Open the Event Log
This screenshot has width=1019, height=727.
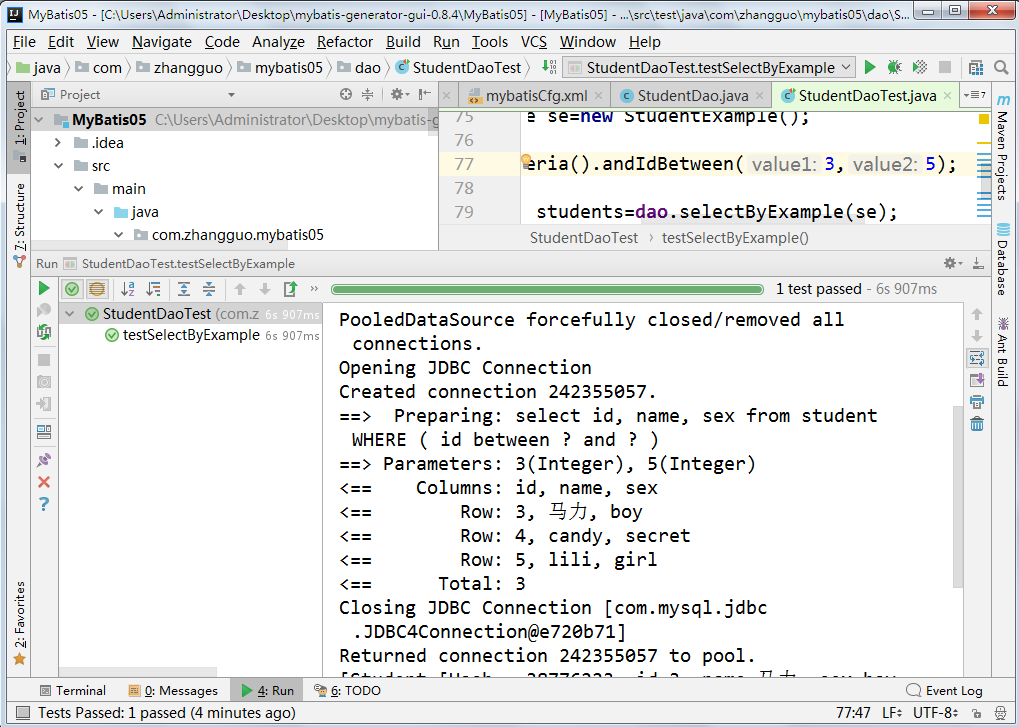(x=945, y=690)
